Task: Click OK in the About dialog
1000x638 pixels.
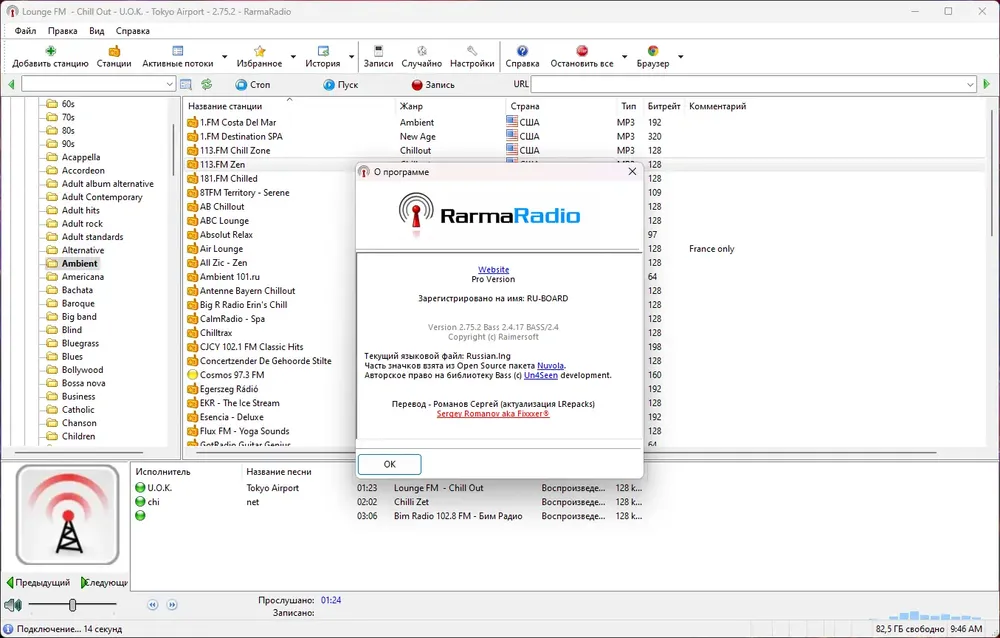Action: (390, 464)
